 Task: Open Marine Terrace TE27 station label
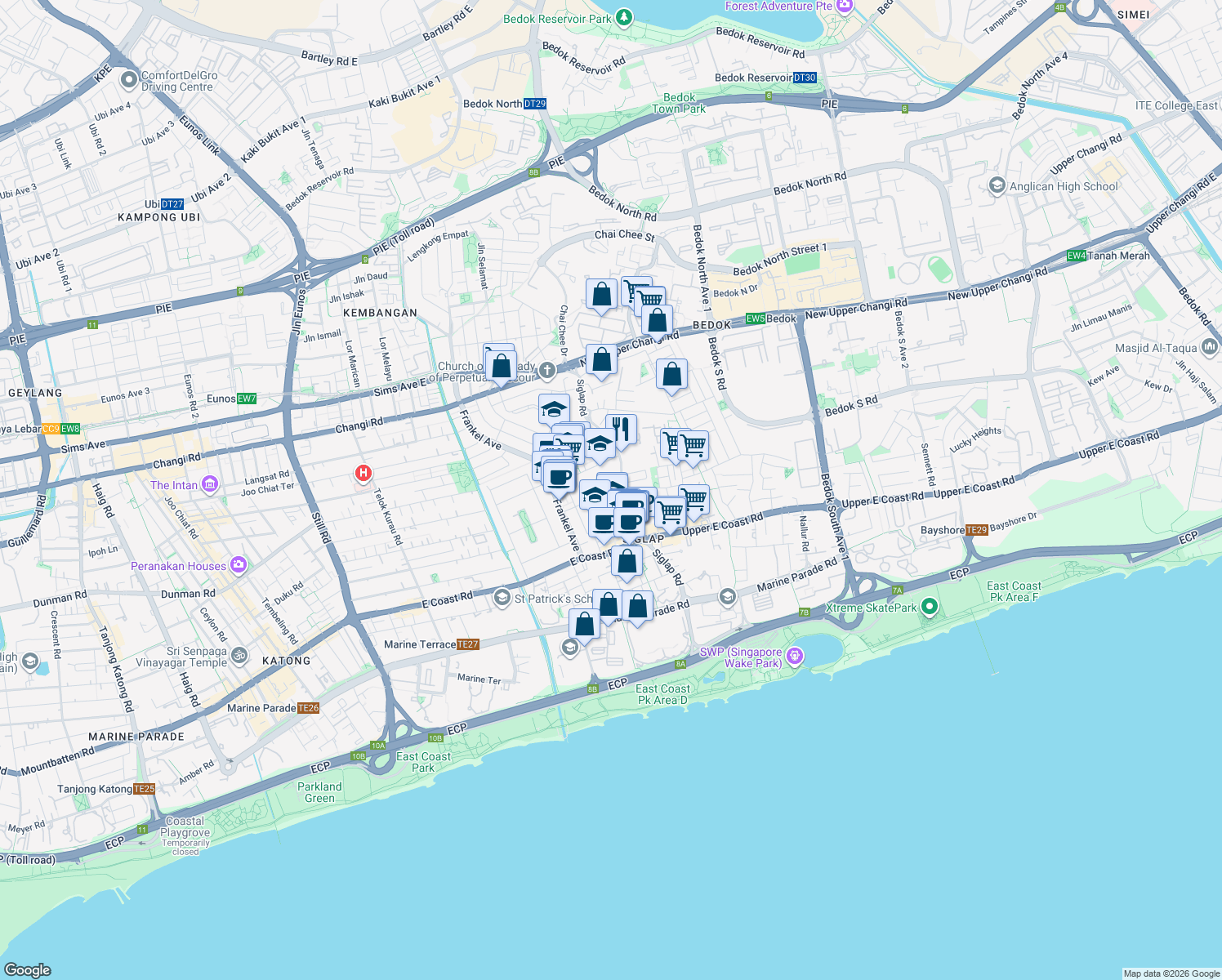[431, 644]
